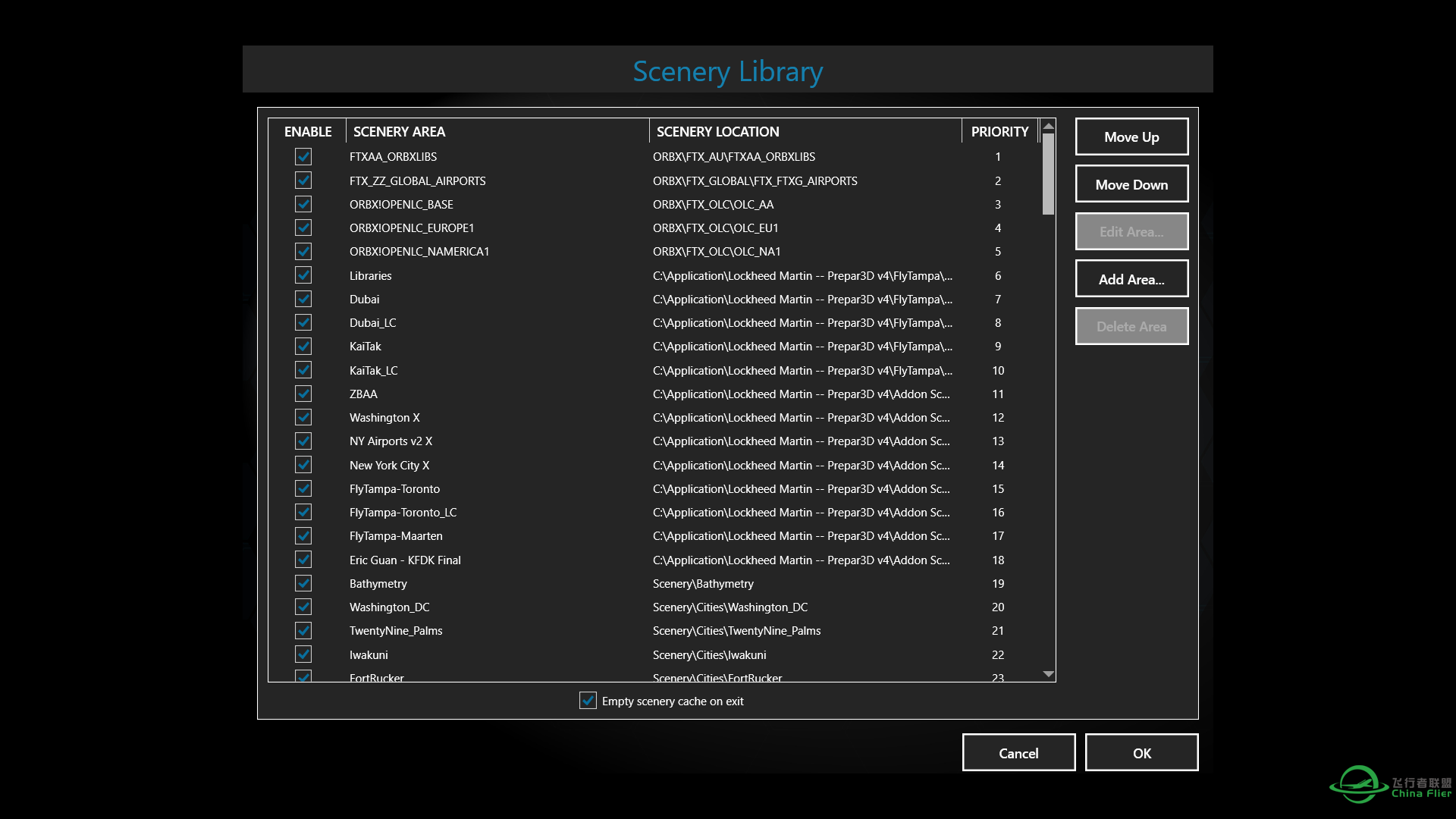Screen dimensions: 1456x819
Task: Toggle New York City X checkbox
Action: 303,465
